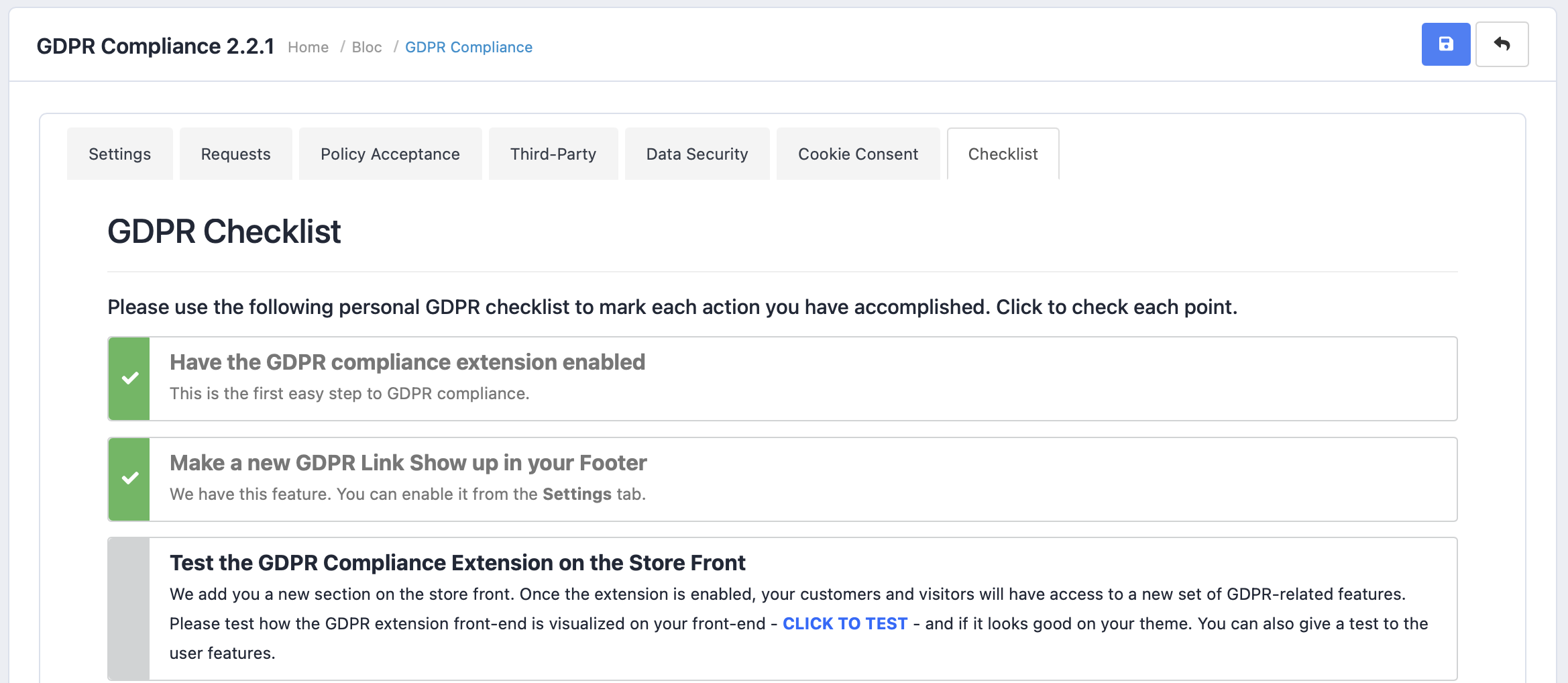
Task: Open the Settings tab
Action: 119,154
